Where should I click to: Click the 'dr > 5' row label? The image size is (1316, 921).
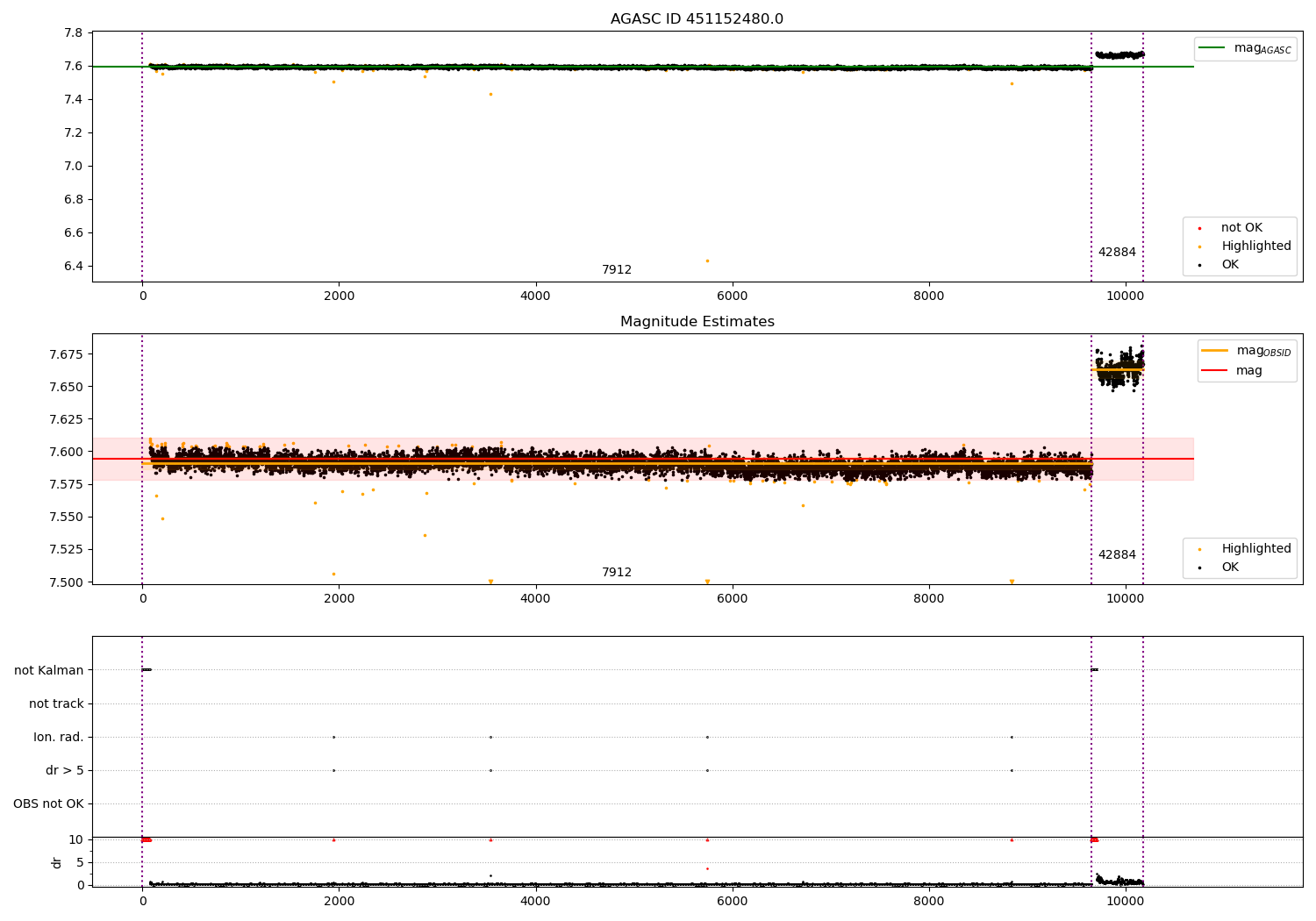(x=65, y=771)
